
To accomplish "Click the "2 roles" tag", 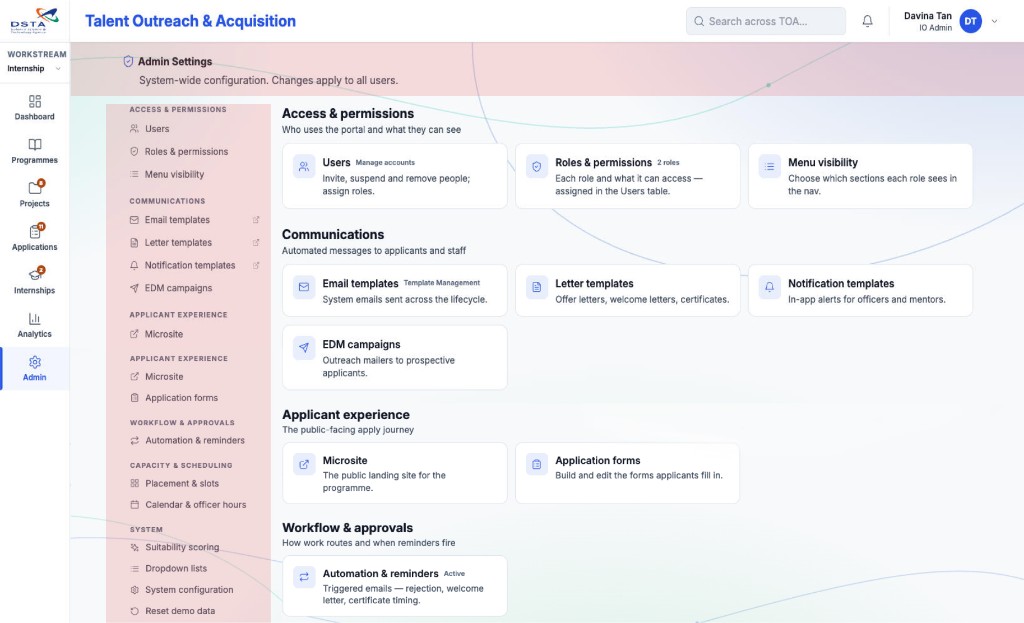I will pyautogui.click(x=668, y=162).
